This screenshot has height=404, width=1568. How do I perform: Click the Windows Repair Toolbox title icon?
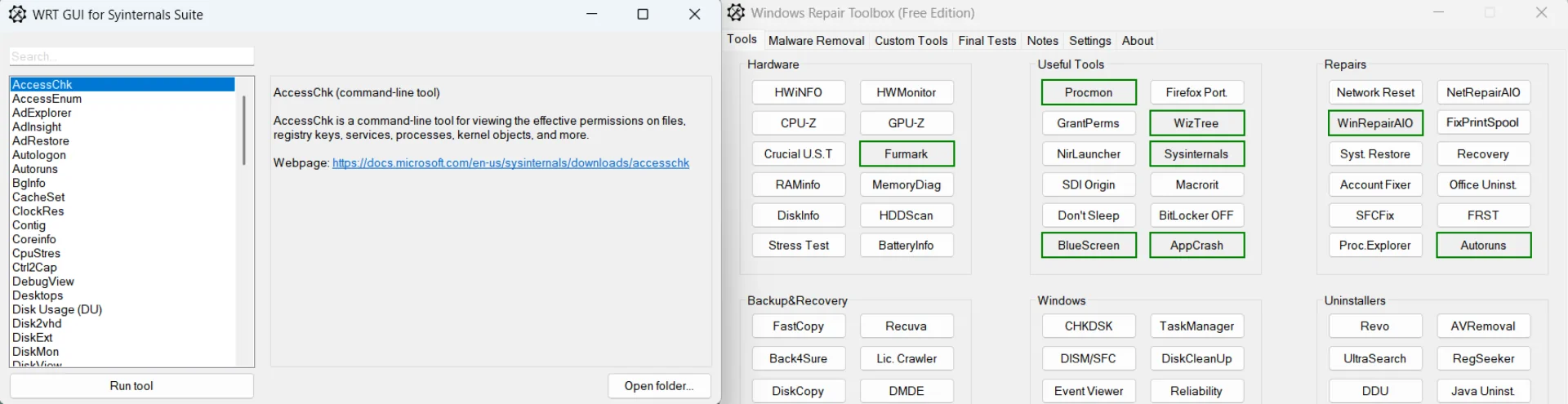click(x=736, y=12)
